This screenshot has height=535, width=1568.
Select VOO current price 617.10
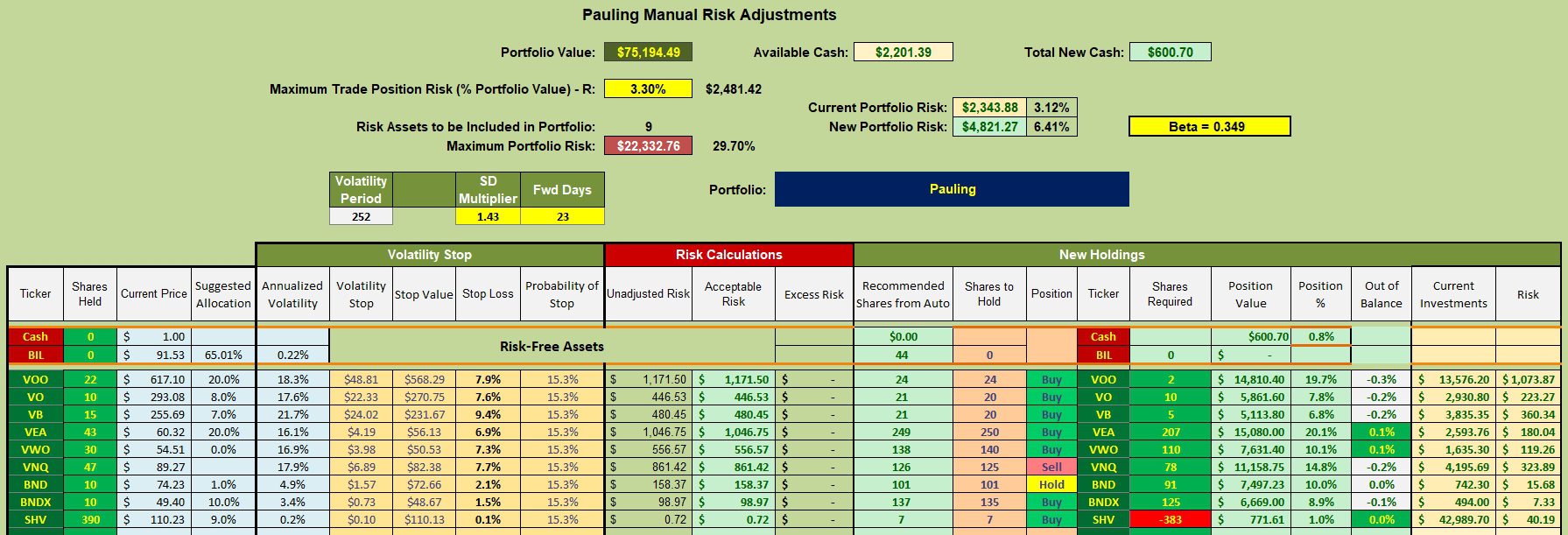[153, 380]
